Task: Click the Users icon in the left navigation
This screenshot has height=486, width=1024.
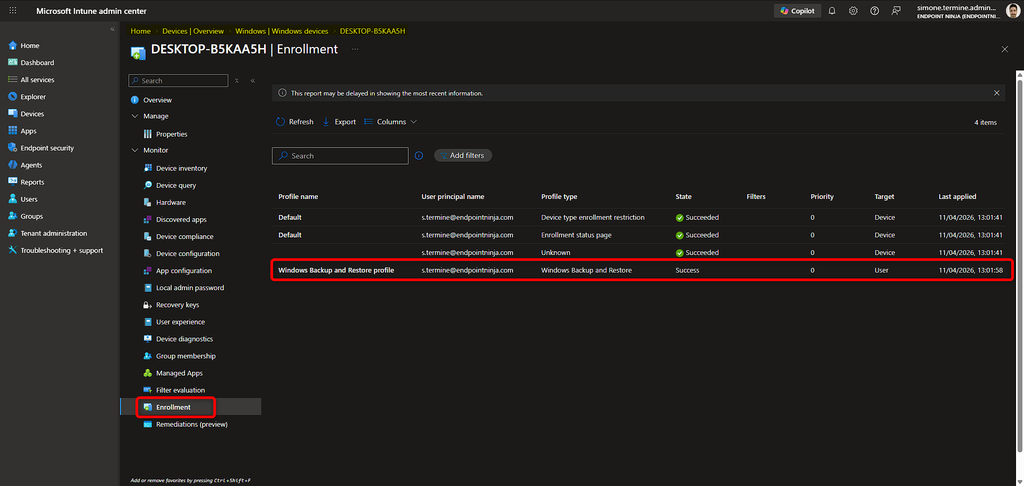Action: coord(12,199)
